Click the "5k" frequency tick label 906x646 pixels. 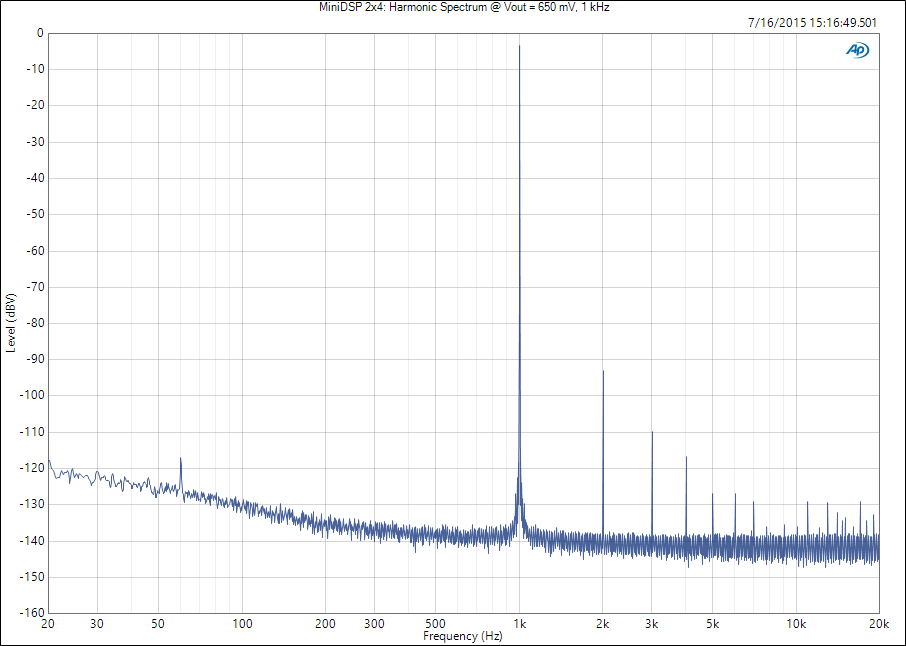pyautogui.click(x=712, y=624)
